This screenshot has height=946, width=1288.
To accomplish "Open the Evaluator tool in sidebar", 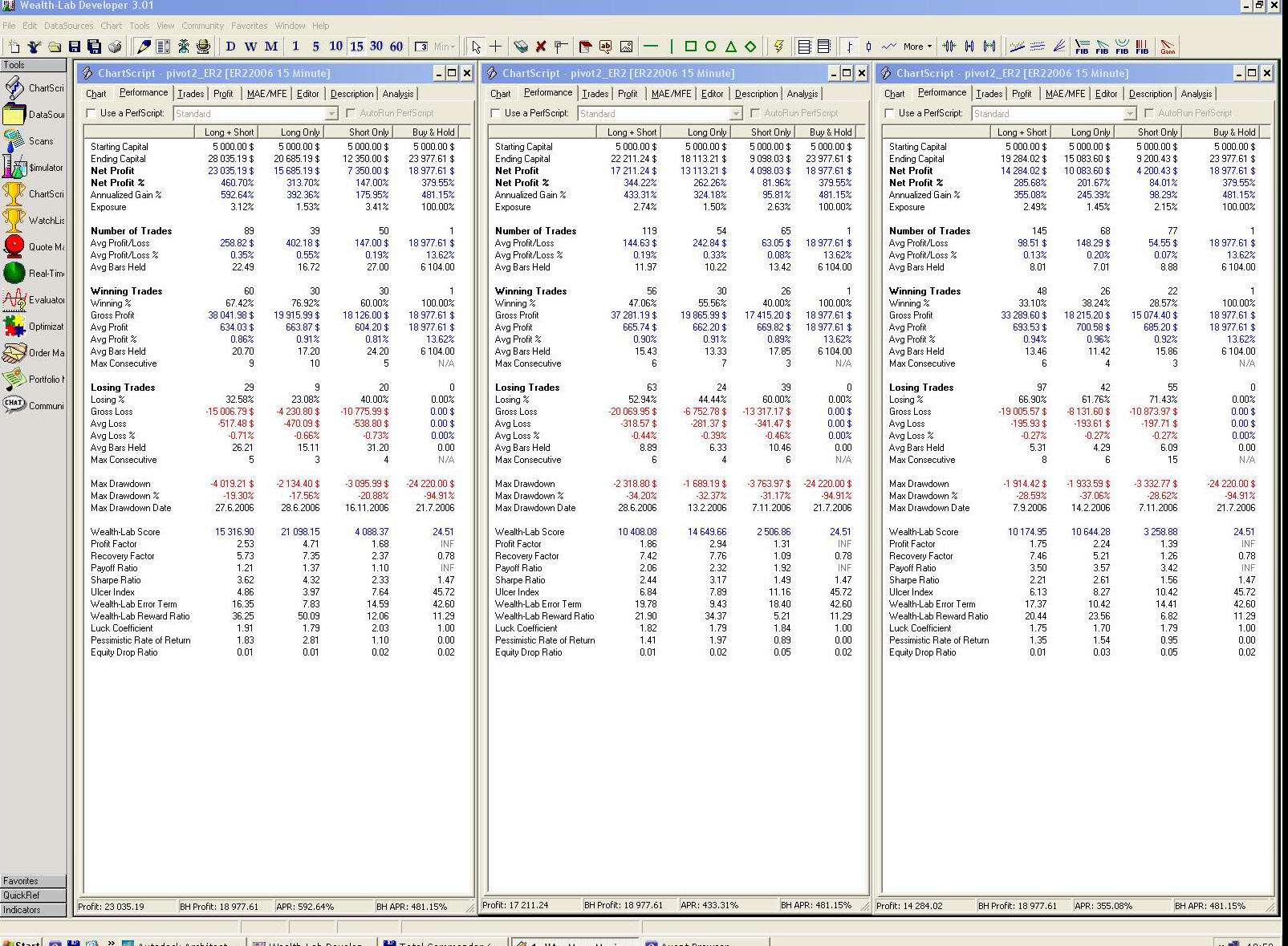I will pos(33,299).
